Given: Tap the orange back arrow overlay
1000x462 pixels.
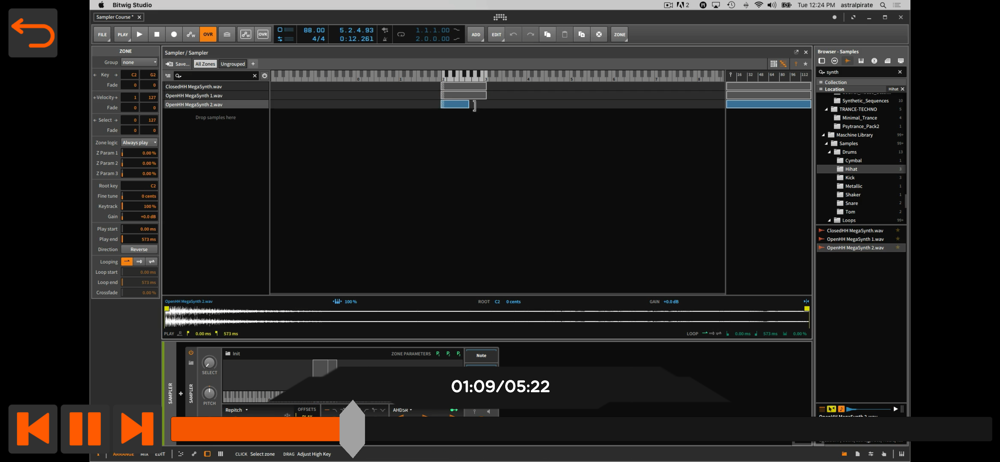Looking at the screenshot, I should tap(33, 33).
